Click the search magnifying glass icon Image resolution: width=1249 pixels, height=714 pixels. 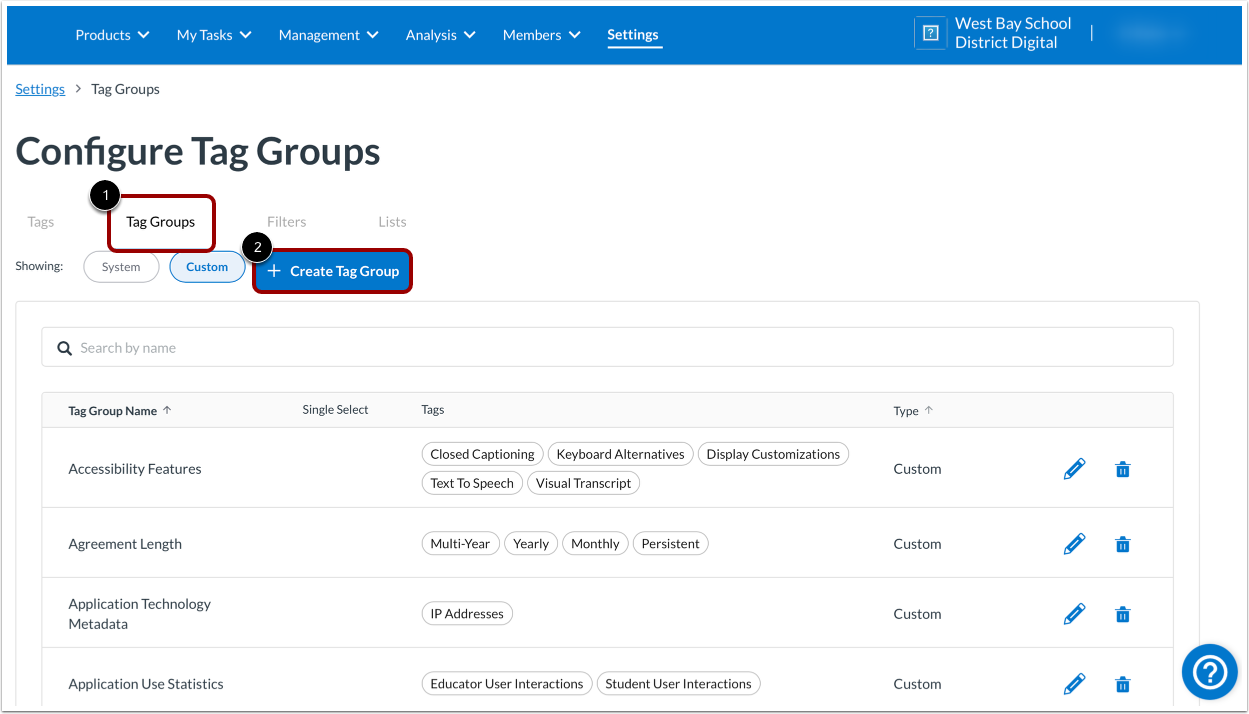[x=64, y=347]
